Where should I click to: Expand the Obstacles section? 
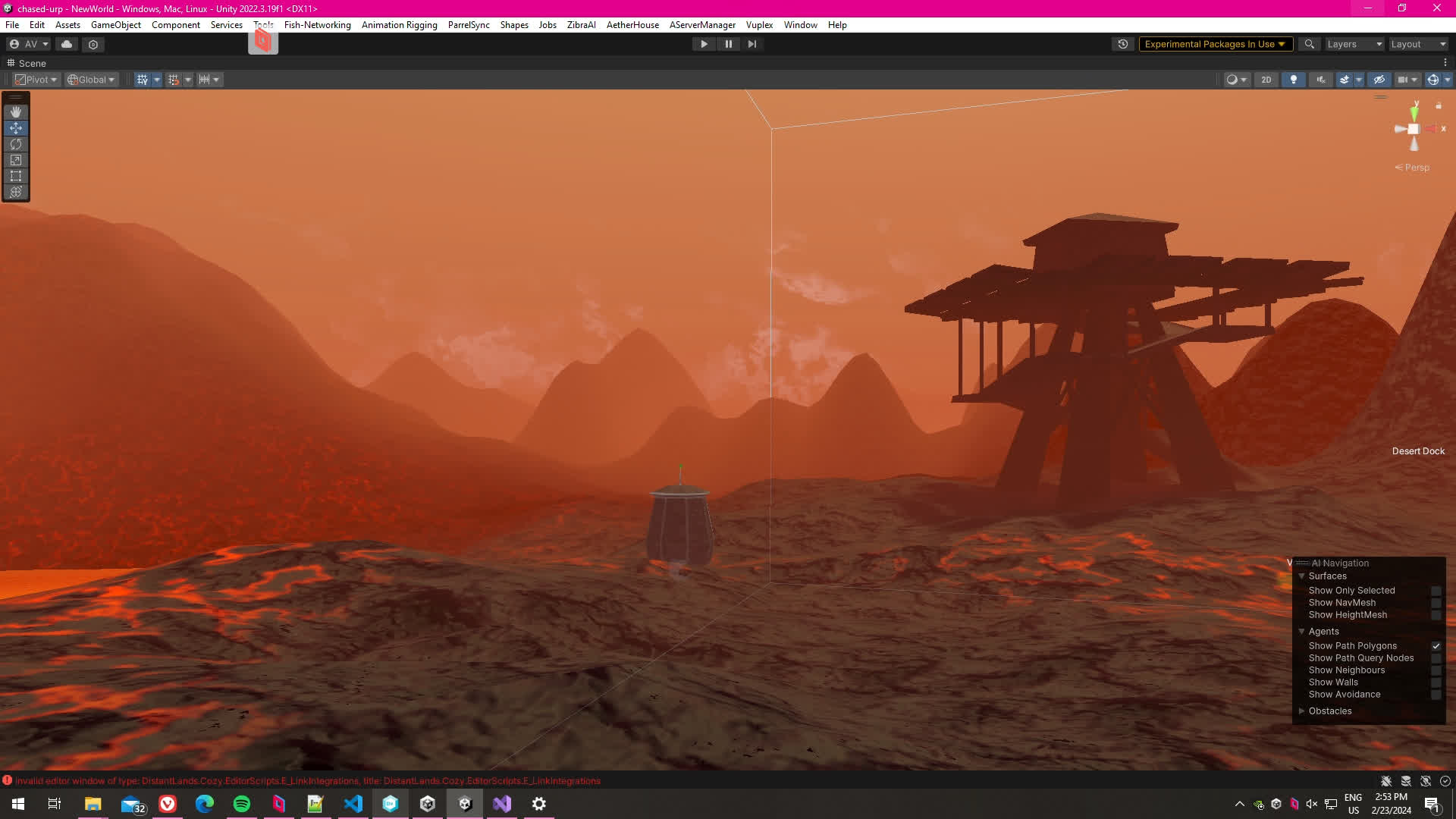[x=1302, y=711]
